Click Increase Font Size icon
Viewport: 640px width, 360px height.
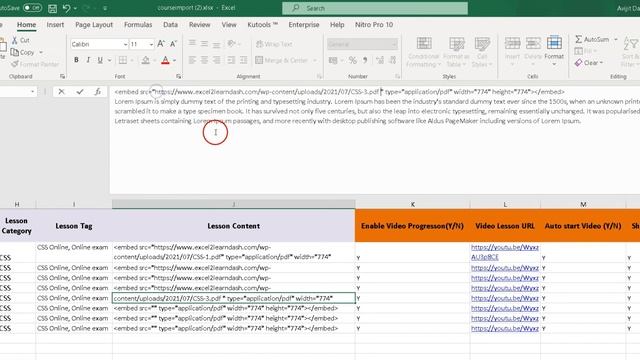[x=161, y=44]
